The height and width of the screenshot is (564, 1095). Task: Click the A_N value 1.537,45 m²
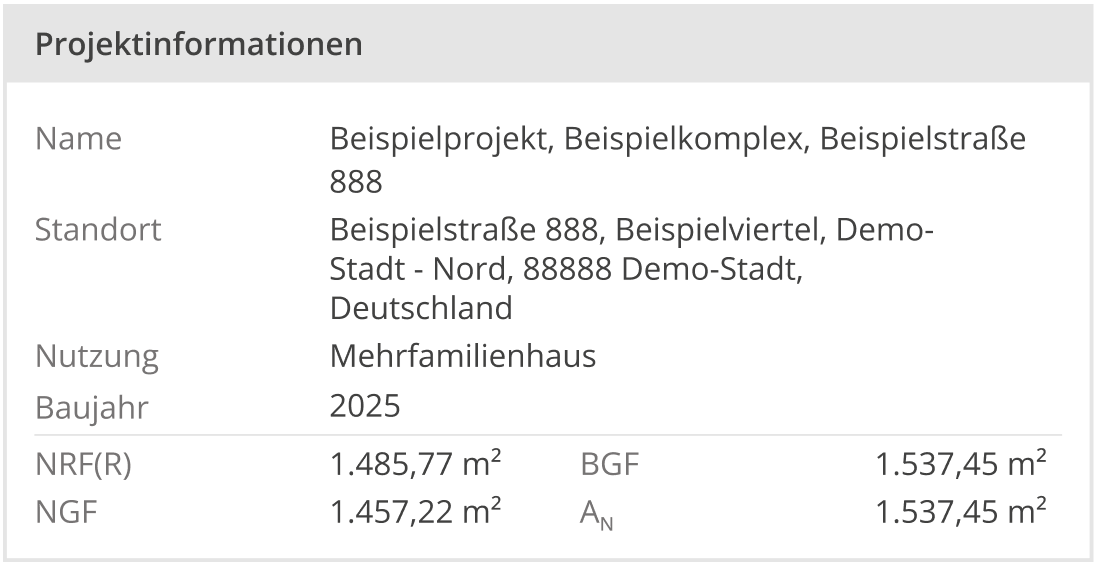[x=961, y=512]
